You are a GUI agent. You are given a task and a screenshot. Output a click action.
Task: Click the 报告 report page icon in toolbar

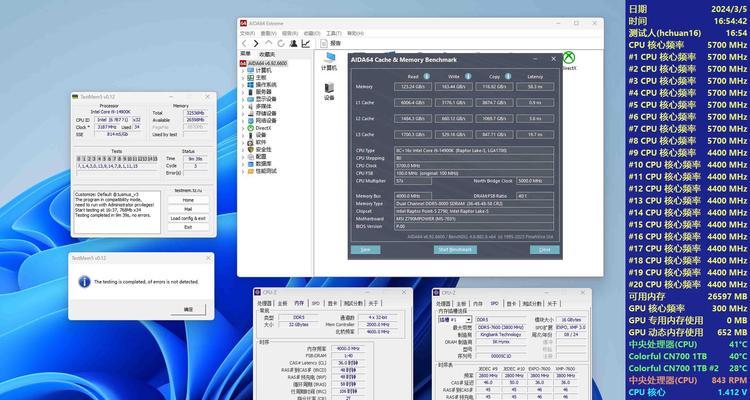coord(324,44)
